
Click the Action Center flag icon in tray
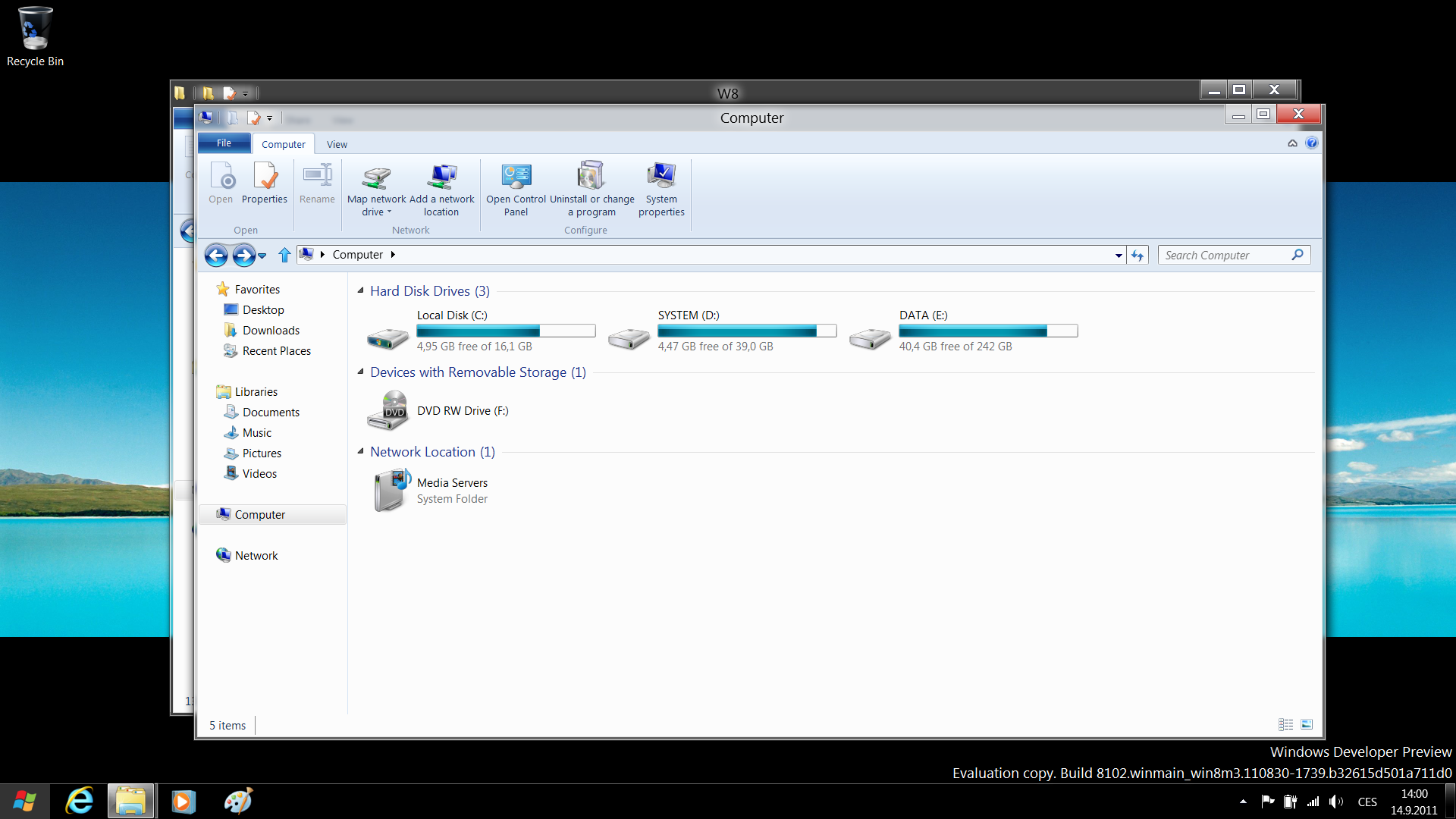pos(1267,802)
